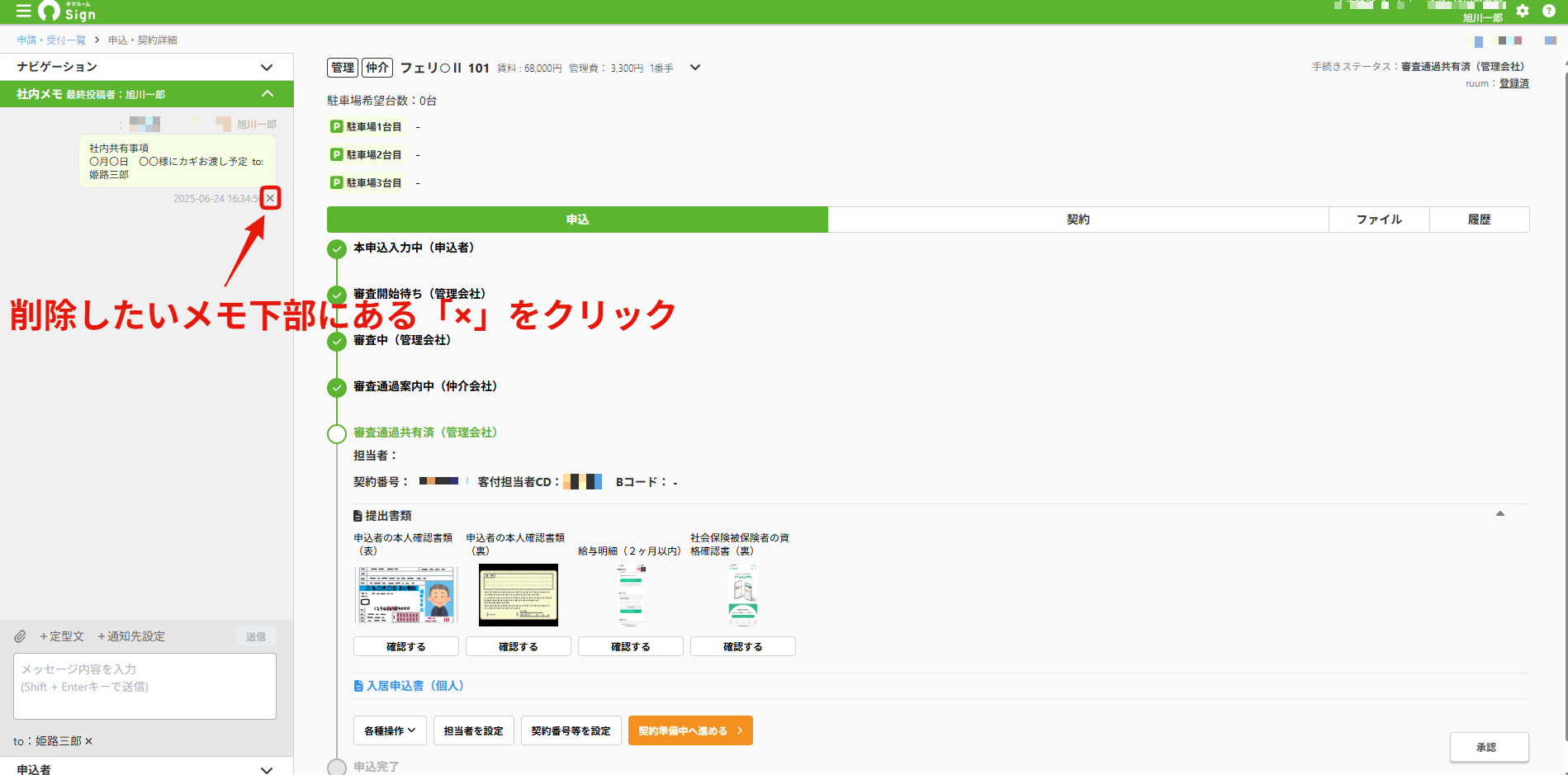1568x775 pixels.
Task: Click 確認する under 給与明細
Action: 630,646
